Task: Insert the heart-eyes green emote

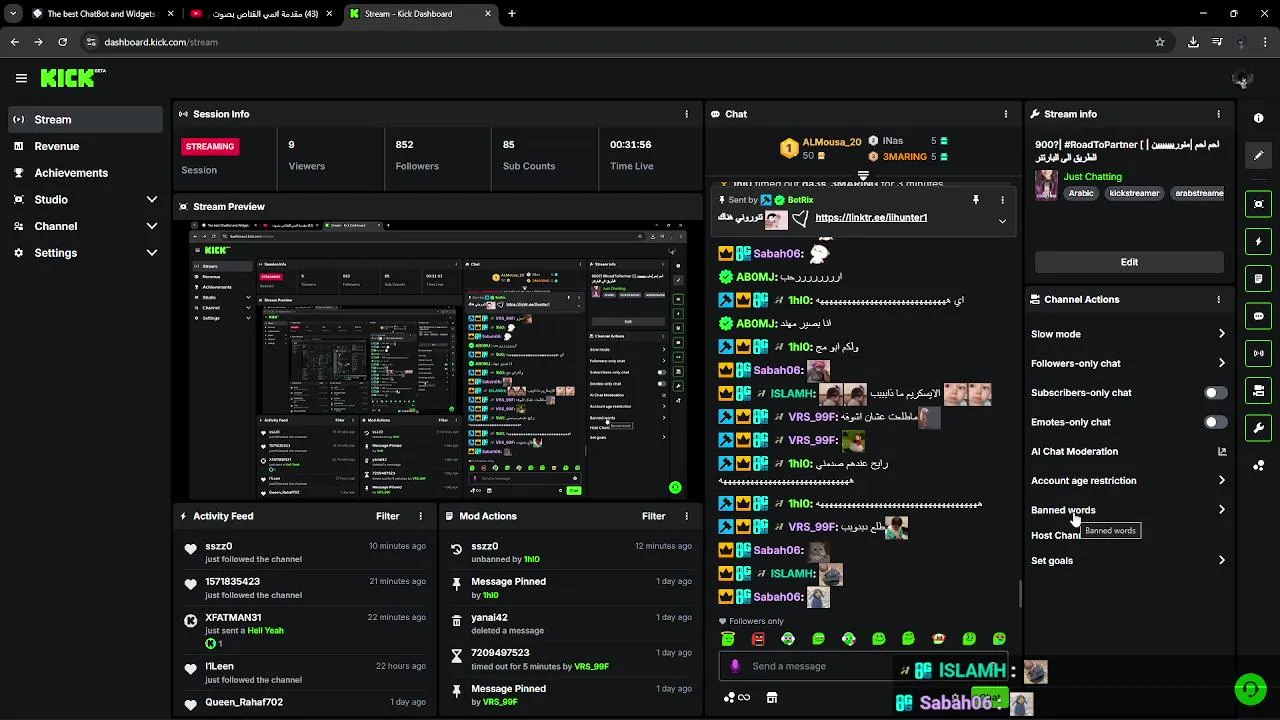Action: pyautogui.click(x=999, y=639)
